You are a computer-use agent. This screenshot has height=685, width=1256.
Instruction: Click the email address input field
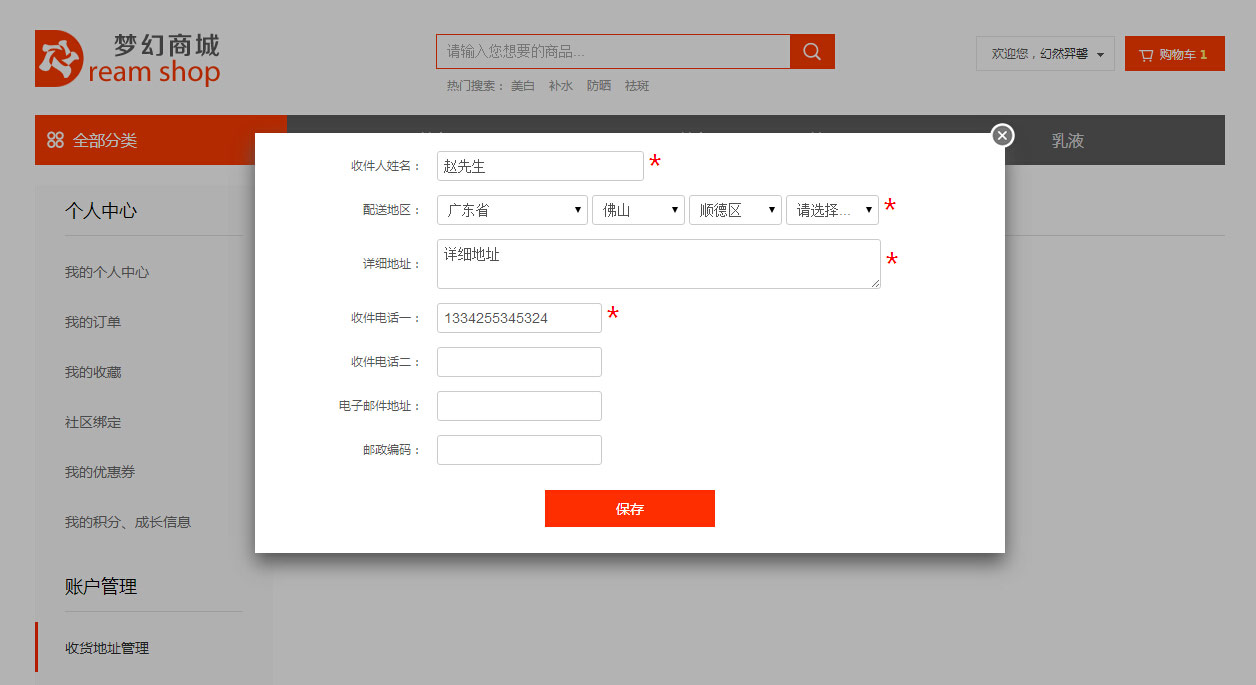(x=519, y=406)
